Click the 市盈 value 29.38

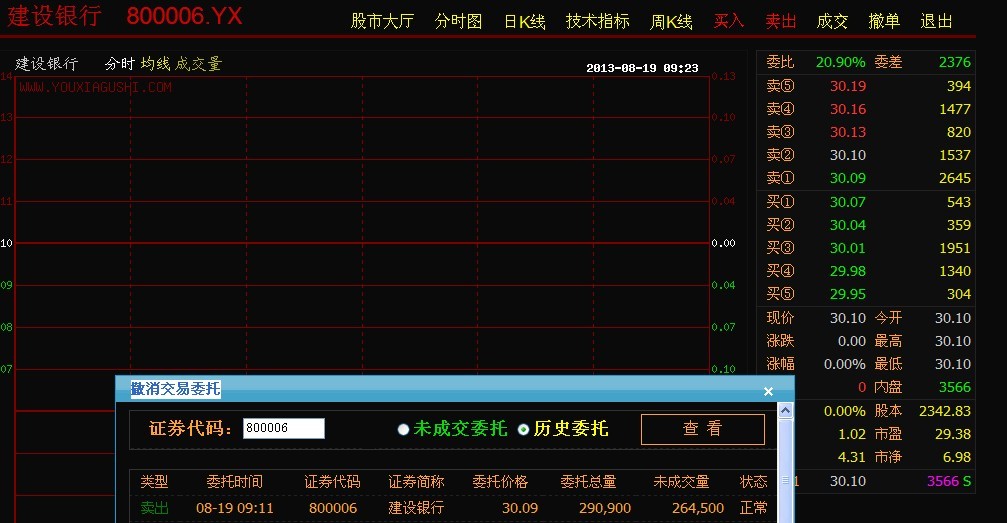[953, 434]
